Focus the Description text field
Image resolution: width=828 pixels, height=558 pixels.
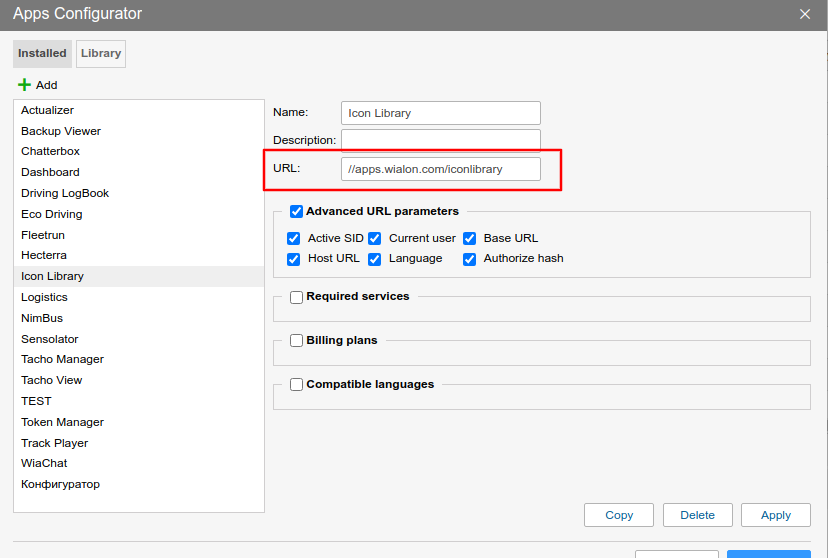pos(440,140)
